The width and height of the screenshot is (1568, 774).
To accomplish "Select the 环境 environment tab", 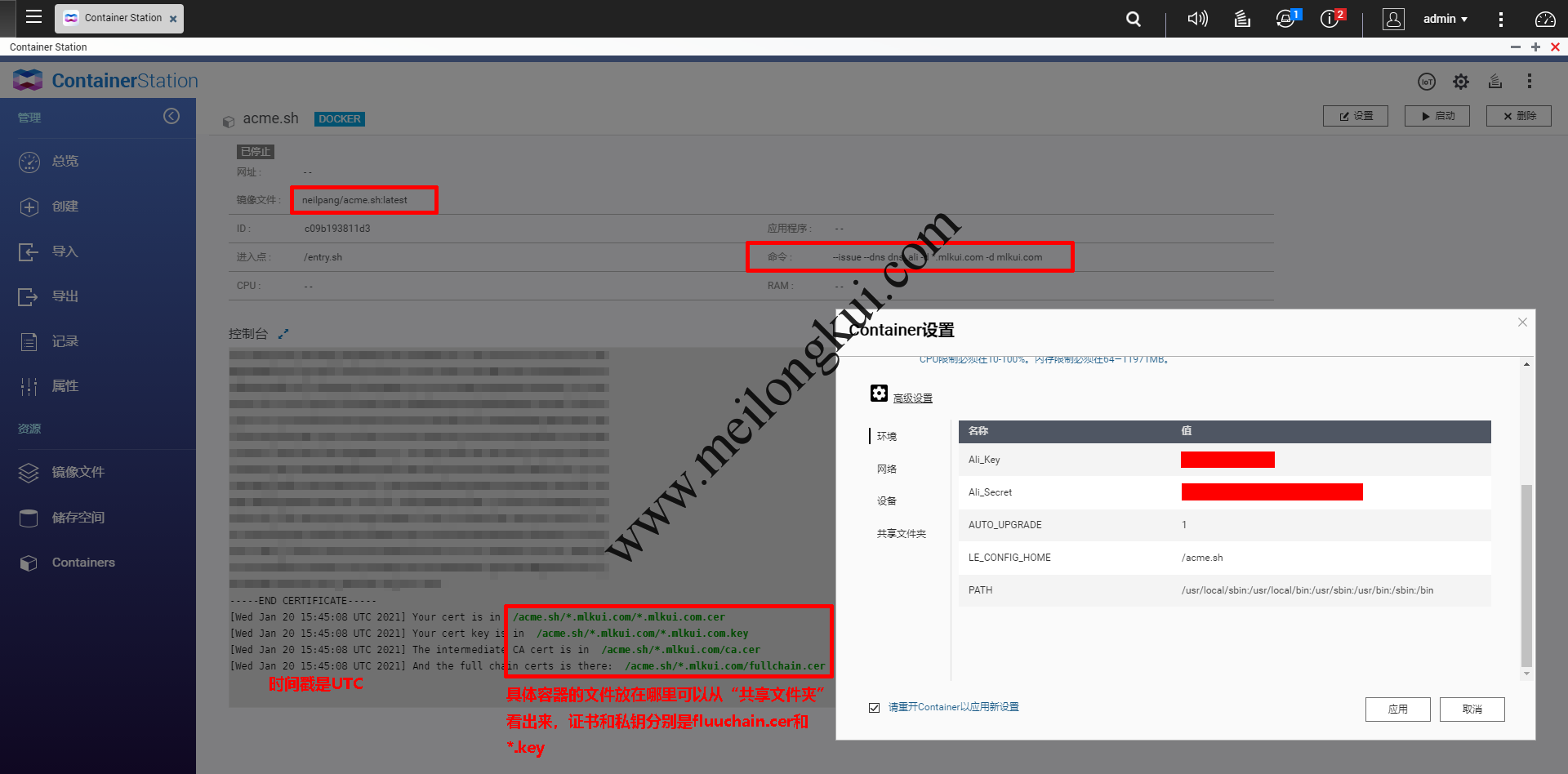I will [x=887, y=436].
